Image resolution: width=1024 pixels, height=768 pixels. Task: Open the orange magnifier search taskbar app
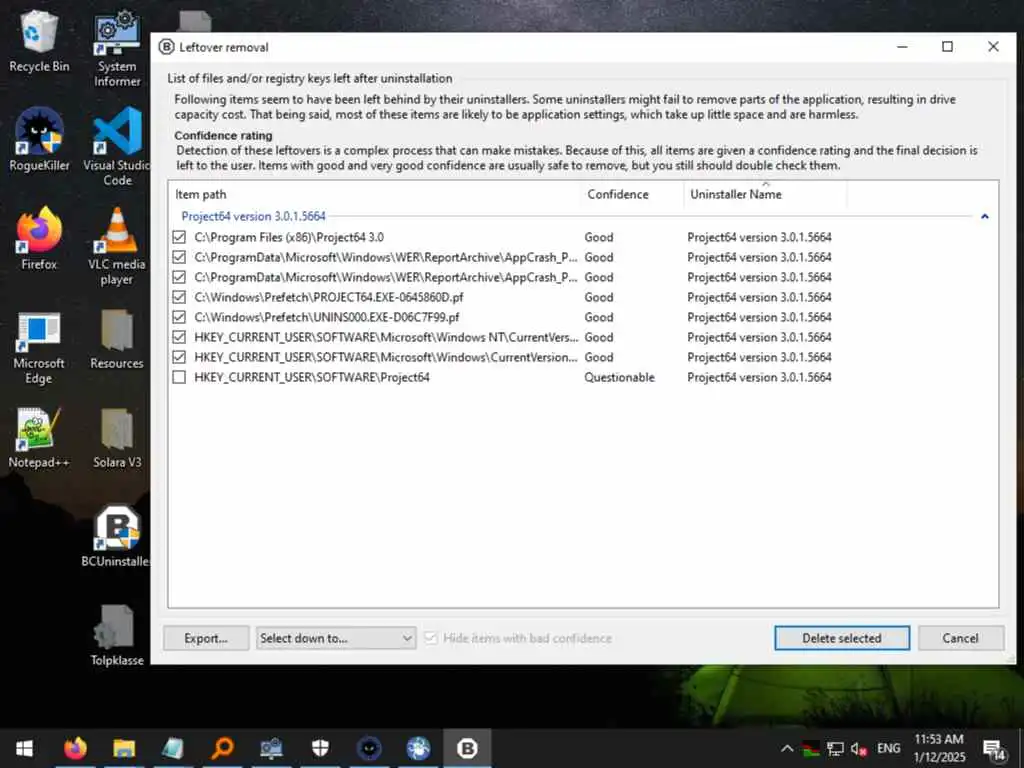[222, 748]
